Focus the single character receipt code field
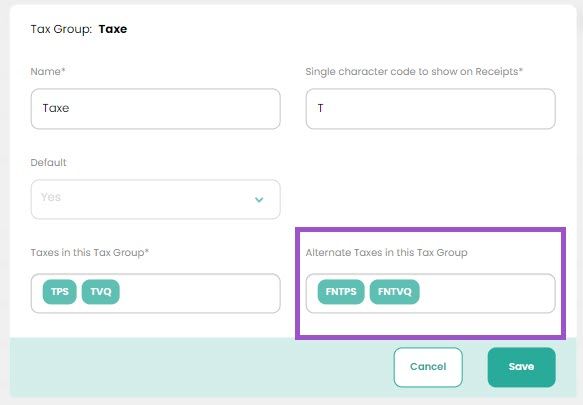The image size is (583, 405). 431,109
